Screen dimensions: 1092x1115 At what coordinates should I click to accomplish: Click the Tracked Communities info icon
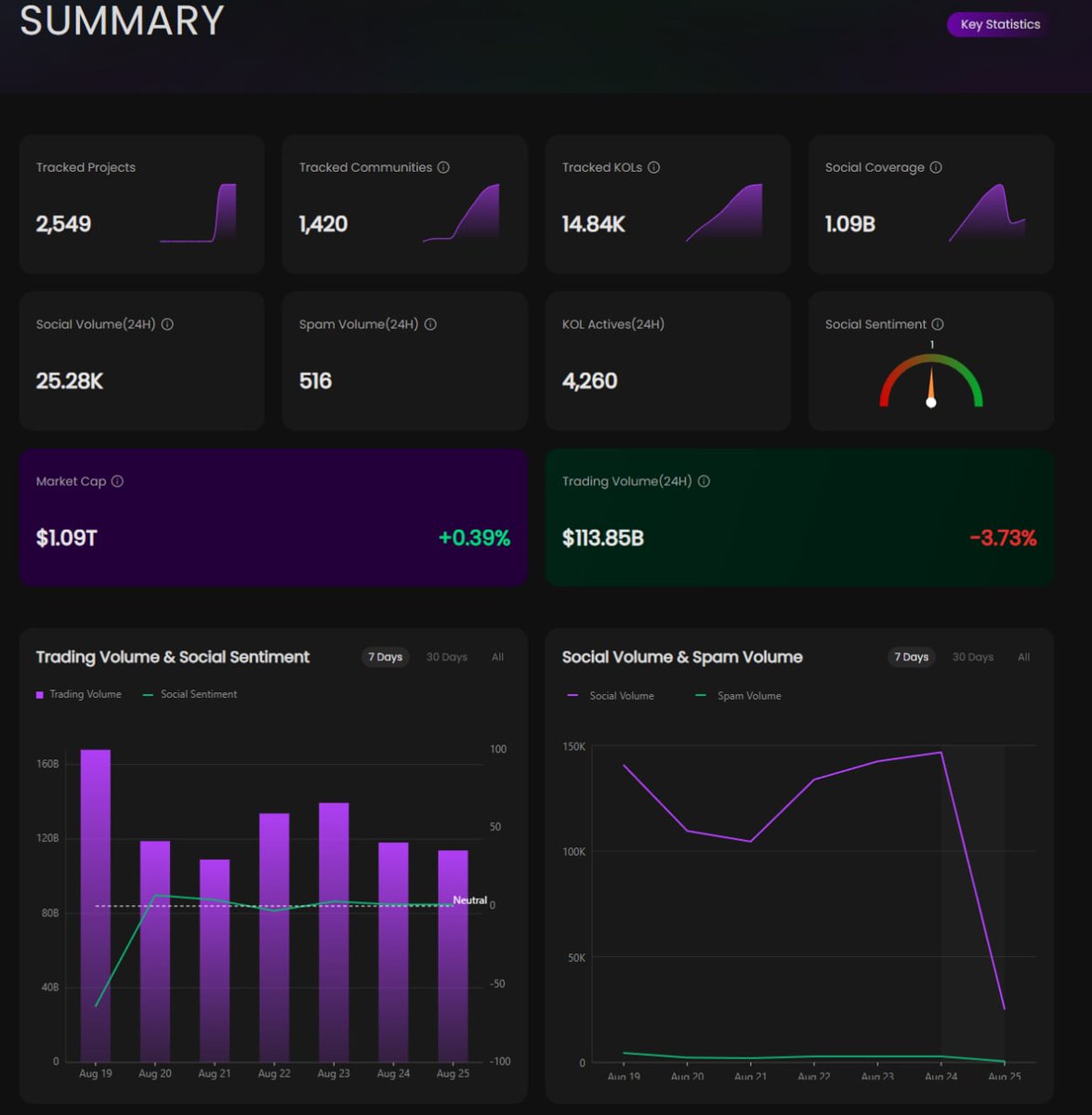point(443,167)
